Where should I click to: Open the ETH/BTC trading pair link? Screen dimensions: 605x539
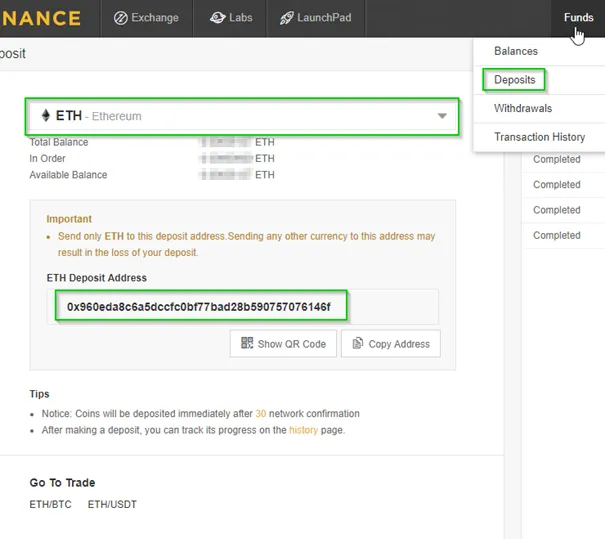(51, 504)
